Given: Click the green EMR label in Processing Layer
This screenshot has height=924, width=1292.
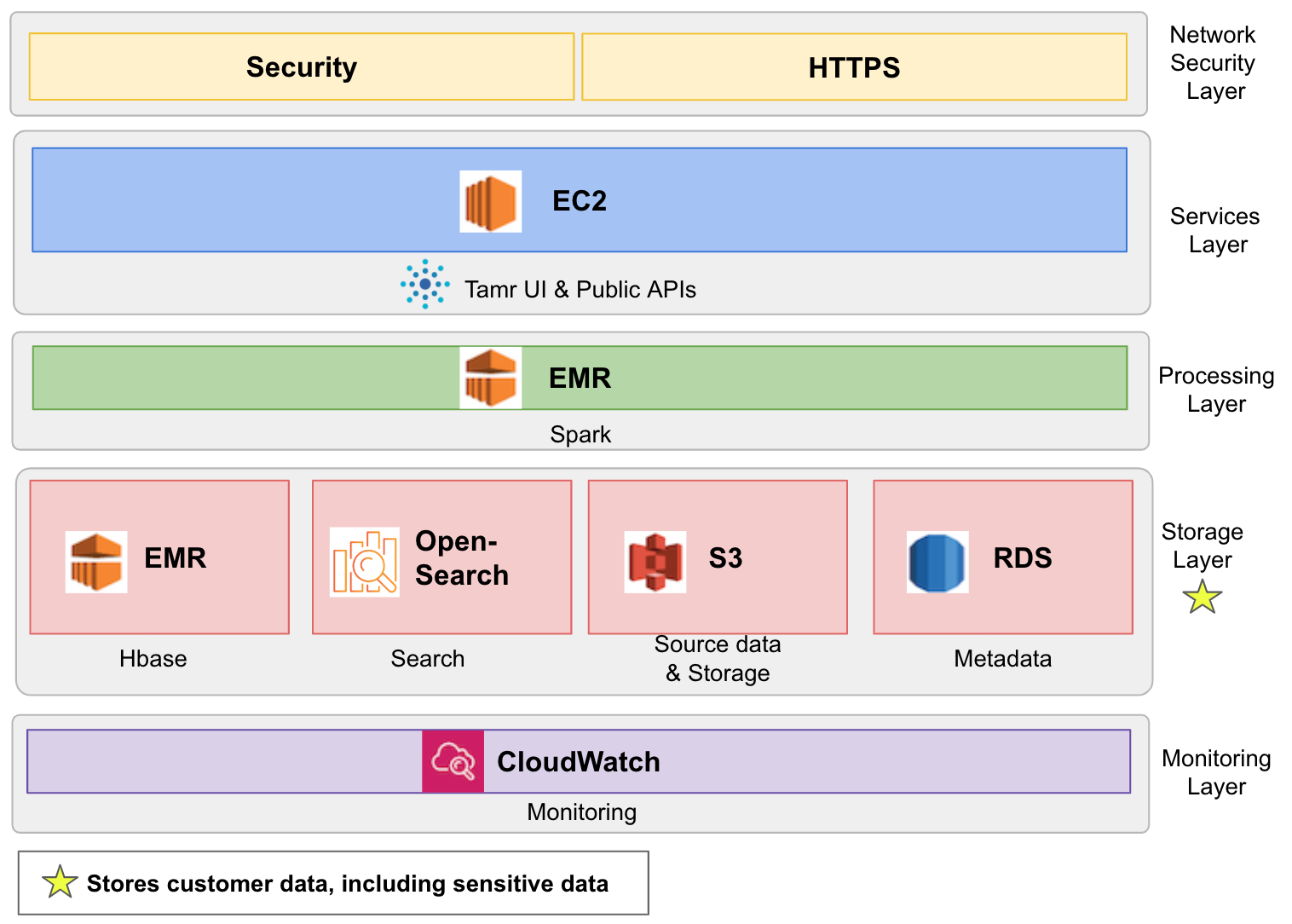Looking at the screenshot, I should point(580,378).
